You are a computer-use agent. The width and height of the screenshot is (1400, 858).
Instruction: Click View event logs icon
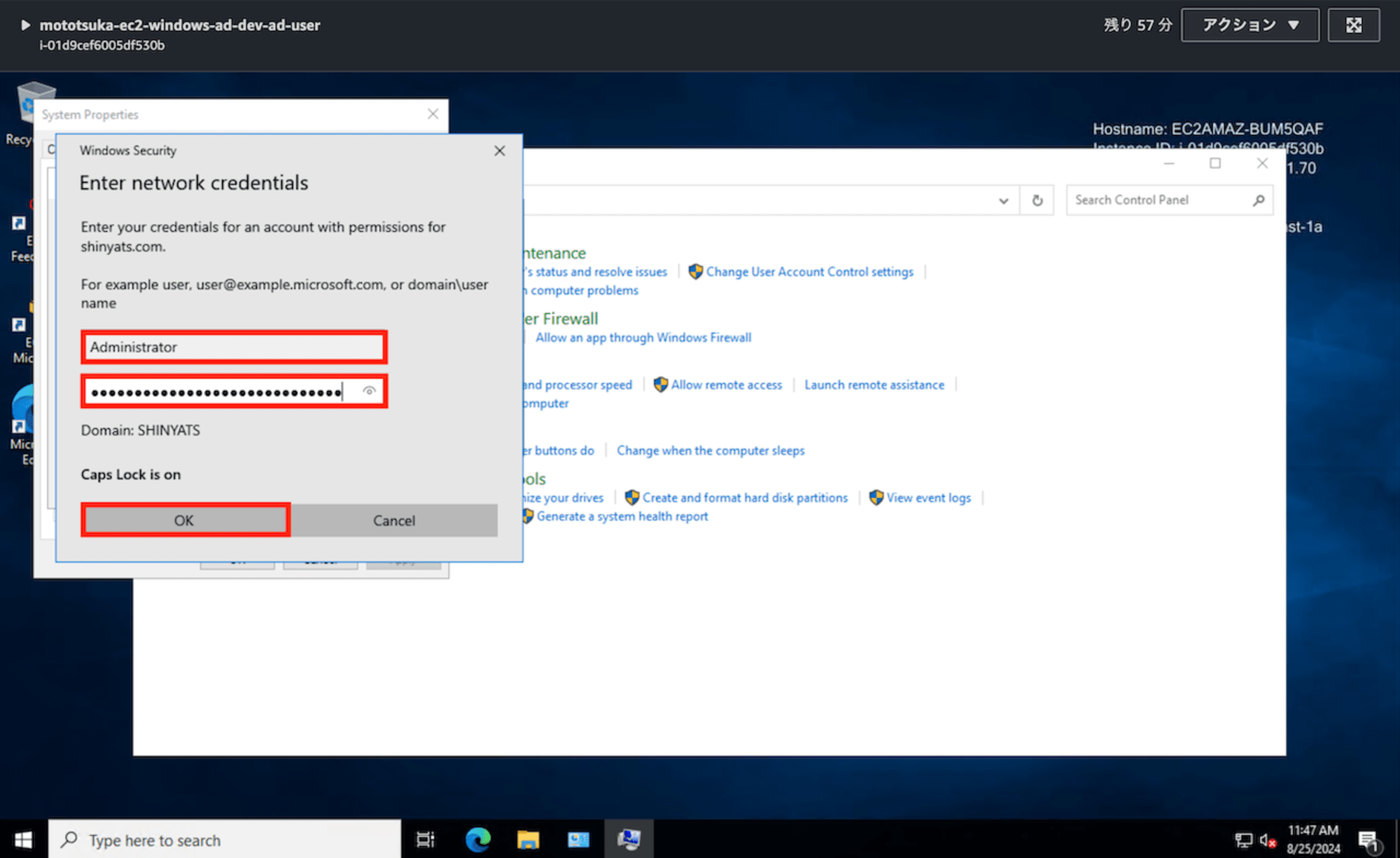click(877, 497)
